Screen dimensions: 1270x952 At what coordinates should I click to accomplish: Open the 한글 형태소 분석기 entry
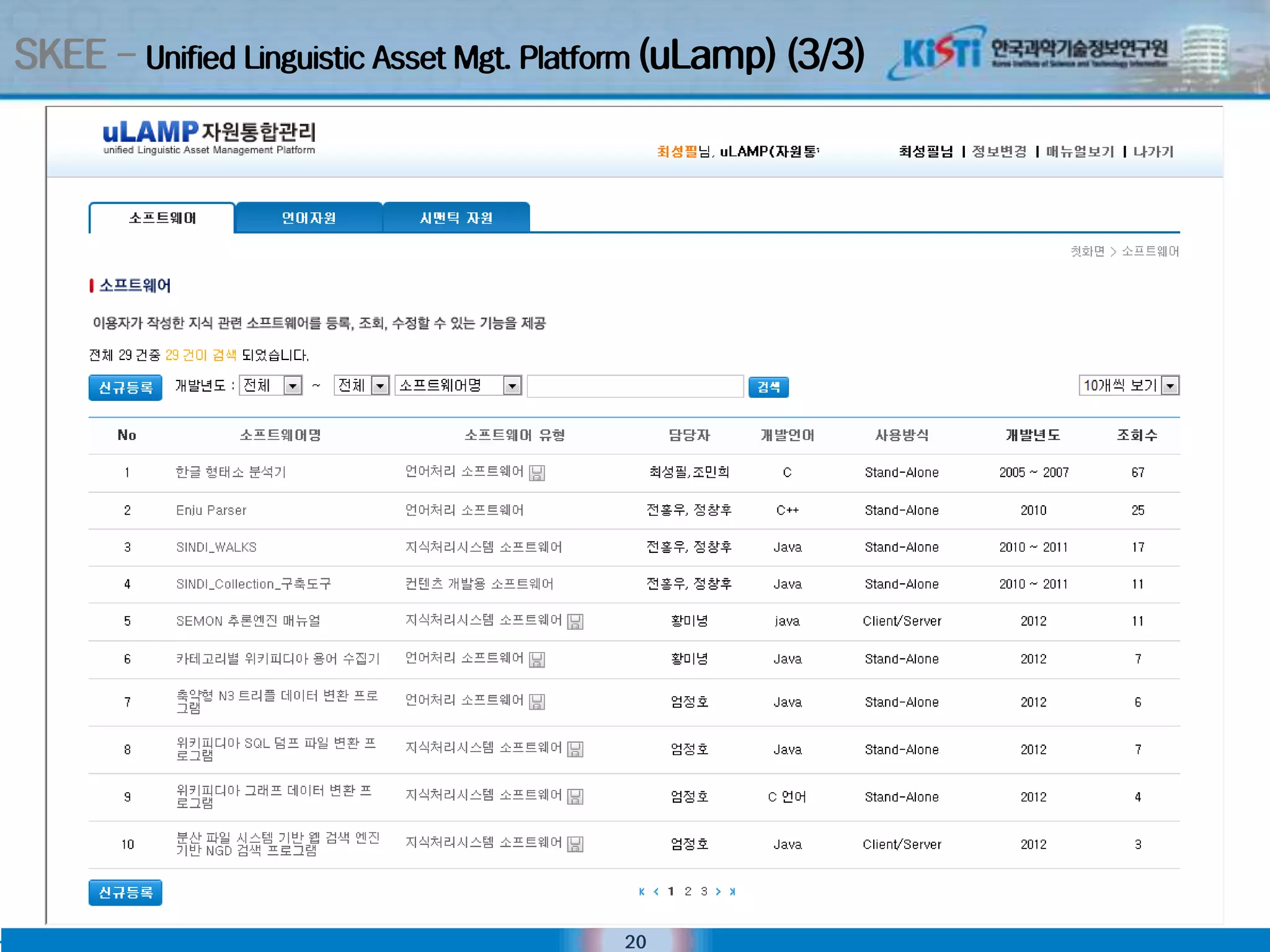point(231,472)
